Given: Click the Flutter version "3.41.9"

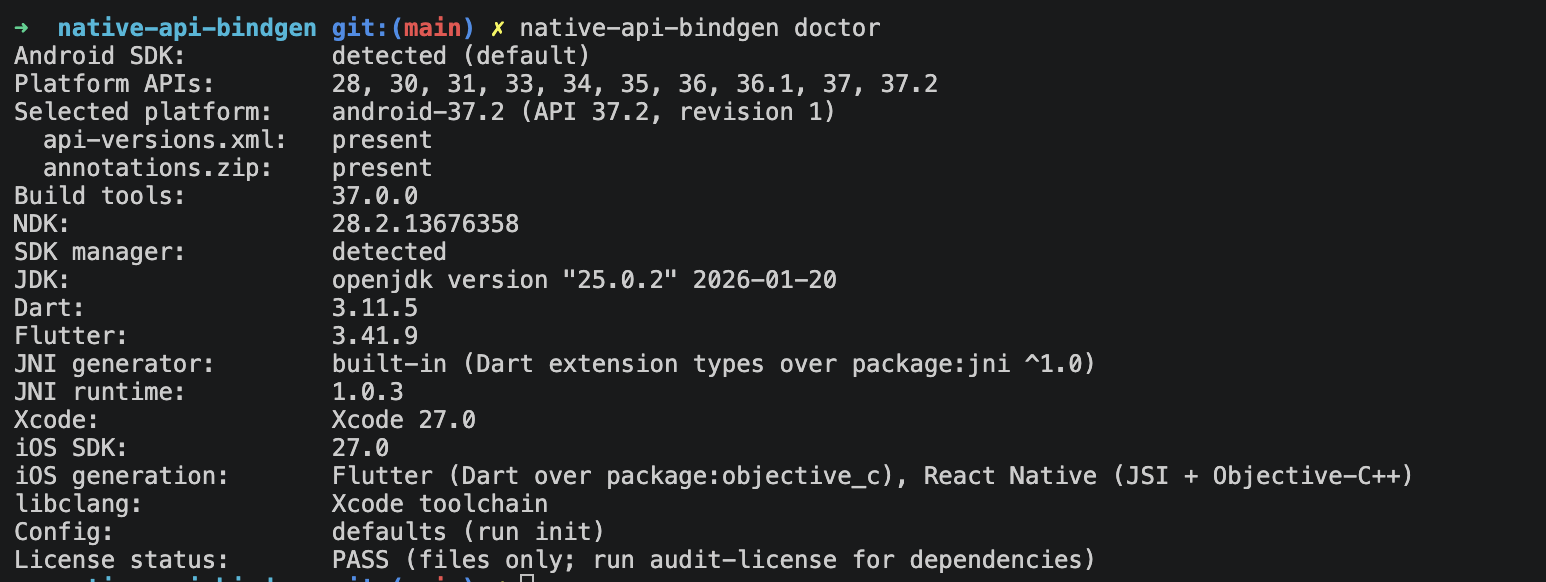Looking at the screenshot, I should click(375, 336).
